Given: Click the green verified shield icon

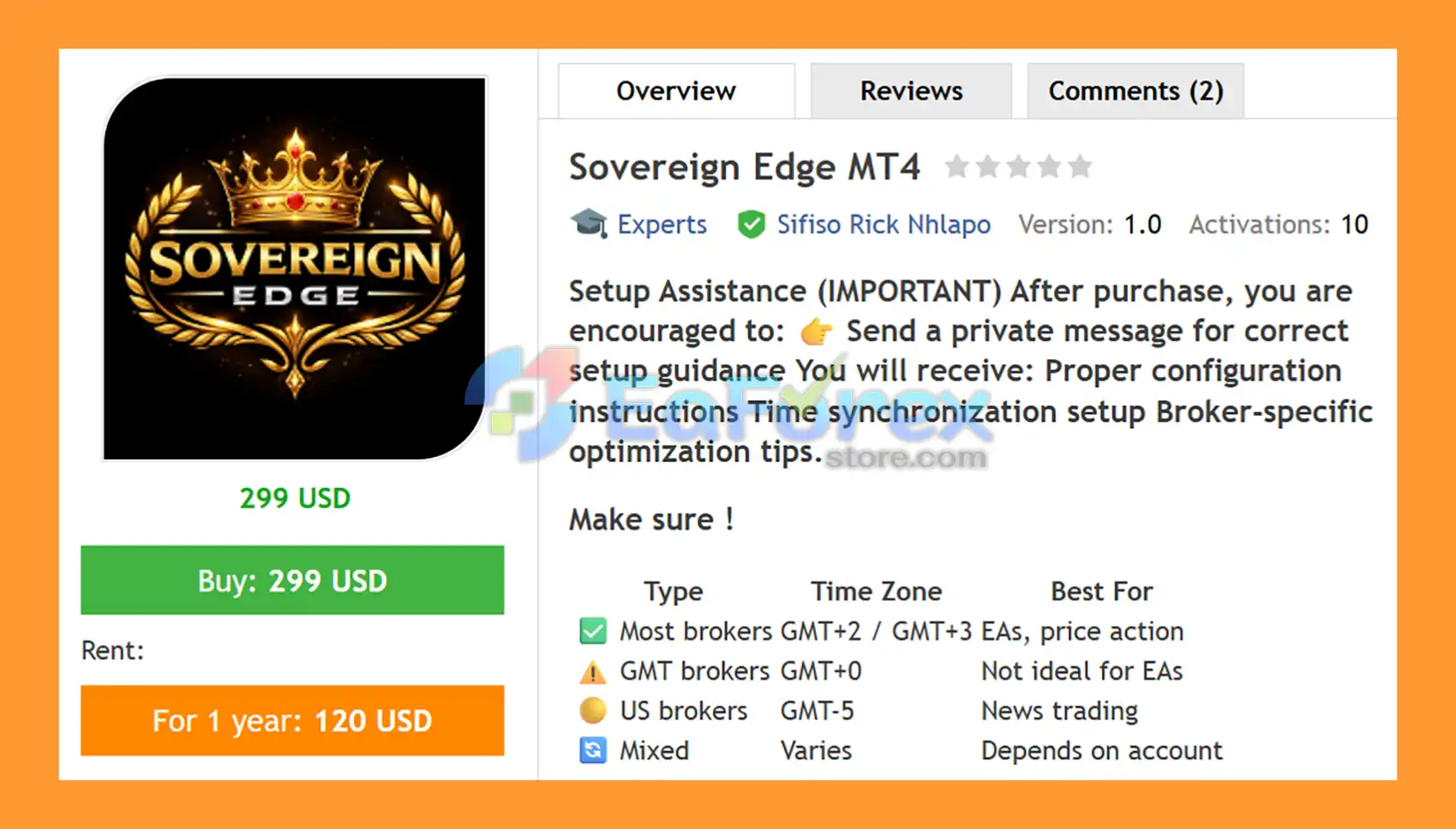Looking at the screenshot, I should pyautogui.click(x=752, y=225).
